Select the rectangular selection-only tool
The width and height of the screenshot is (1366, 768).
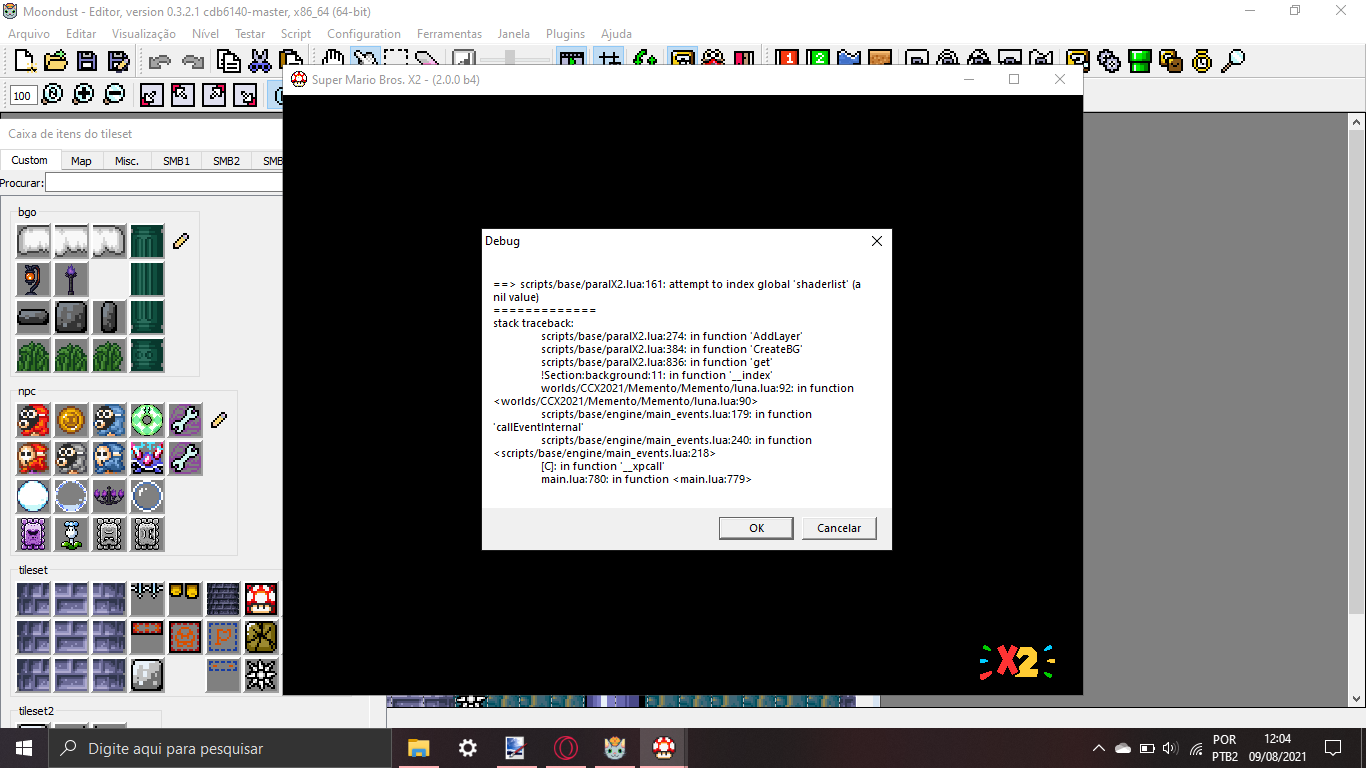397,60
